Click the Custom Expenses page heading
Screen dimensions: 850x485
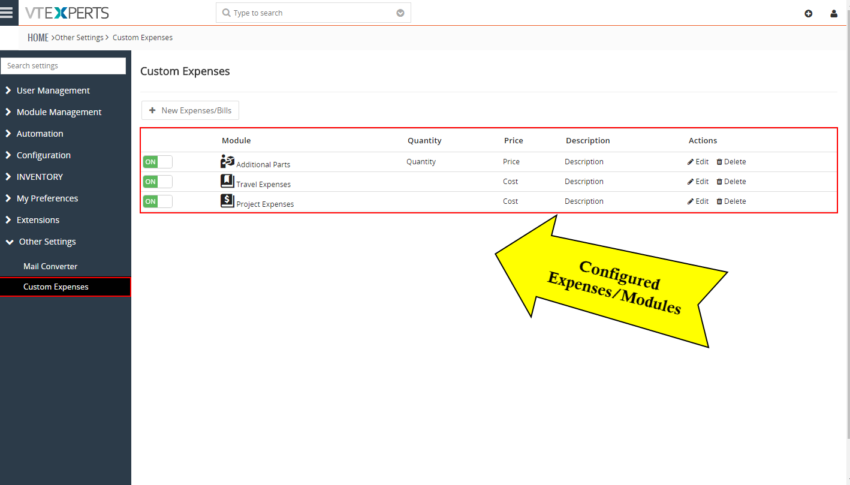pos(185,71)
